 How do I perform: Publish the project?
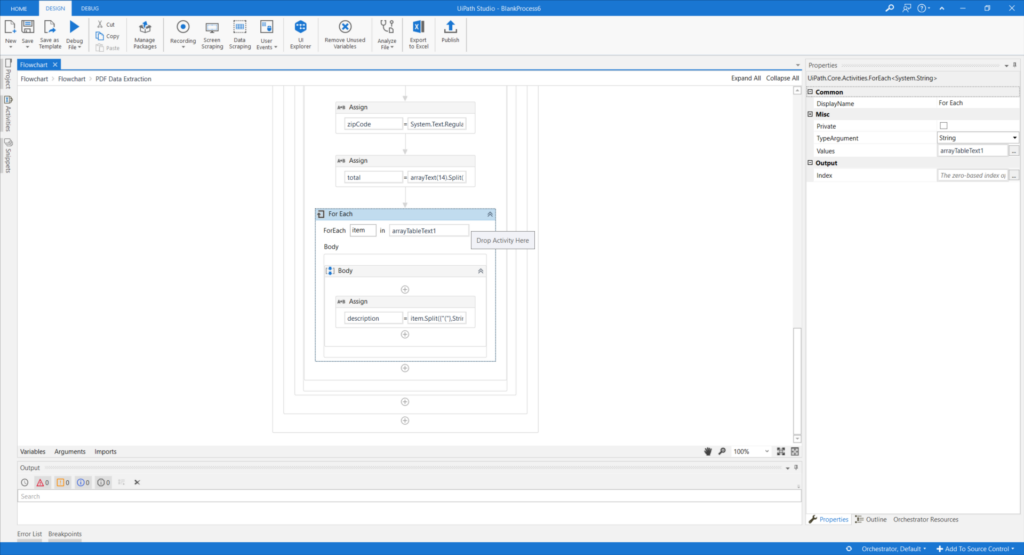coord(450,32)
